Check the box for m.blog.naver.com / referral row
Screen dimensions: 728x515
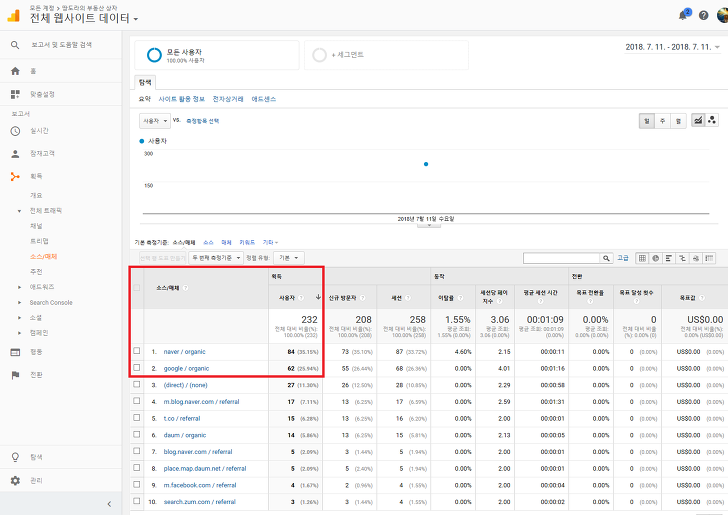(x=136, y=401)
